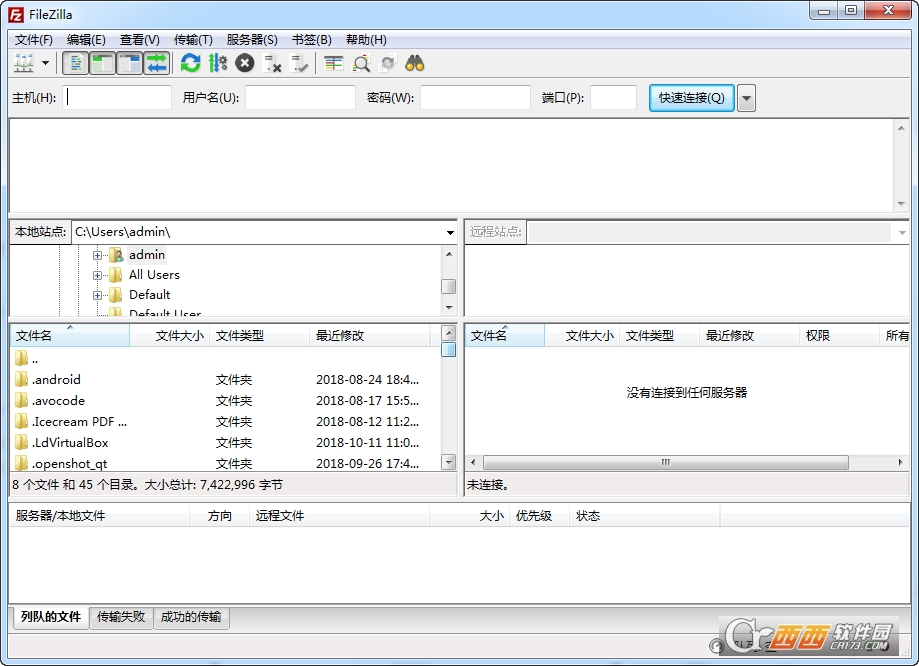Open the 传输(T) menu
Screen dimensions: 919x666
click(x=192, y=40)
